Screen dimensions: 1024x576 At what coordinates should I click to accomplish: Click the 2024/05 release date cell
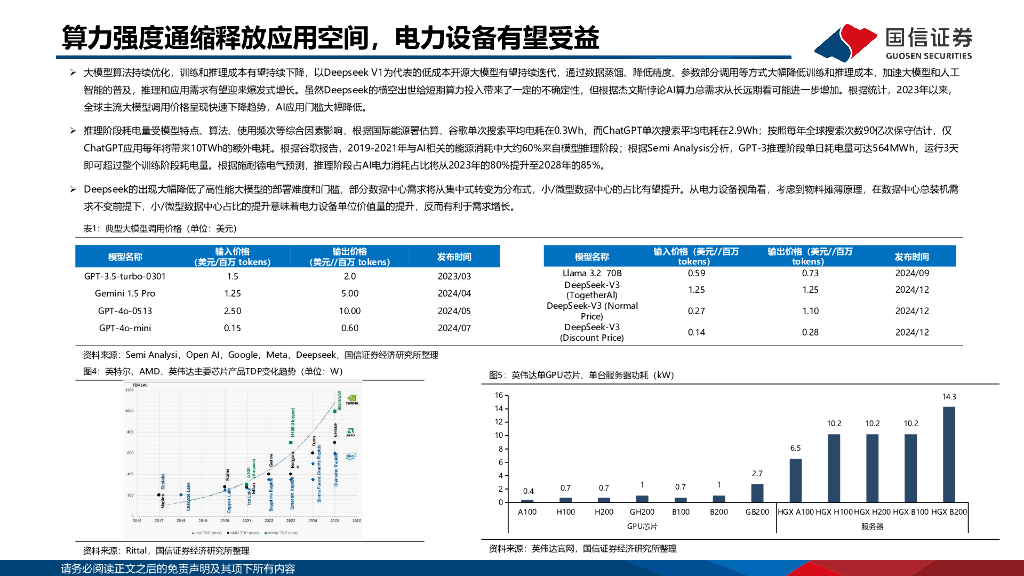point(454,311)
